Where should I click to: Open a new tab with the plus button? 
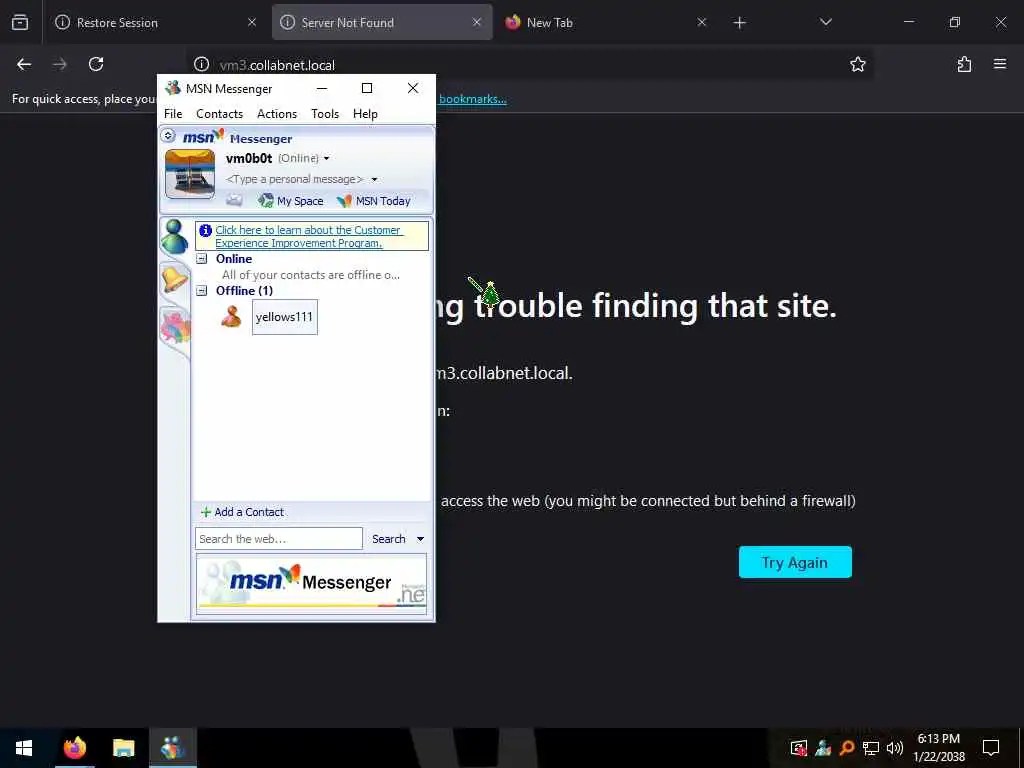click(x=739, y=22)
